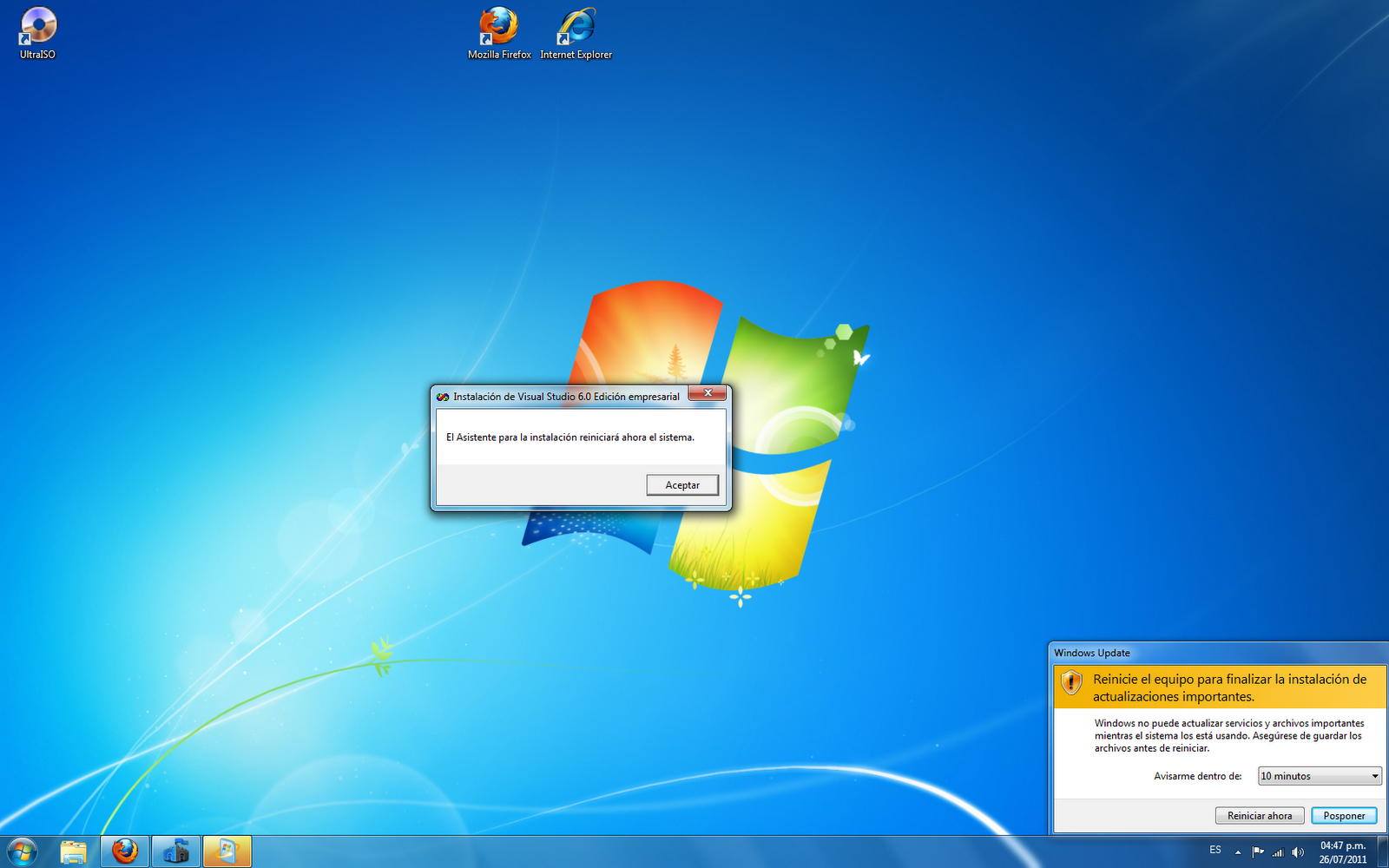The width and height of the screenshot is (1389, 868).
Task: Select the highlighted setup program taskbar button
Action: click(227, 852)
